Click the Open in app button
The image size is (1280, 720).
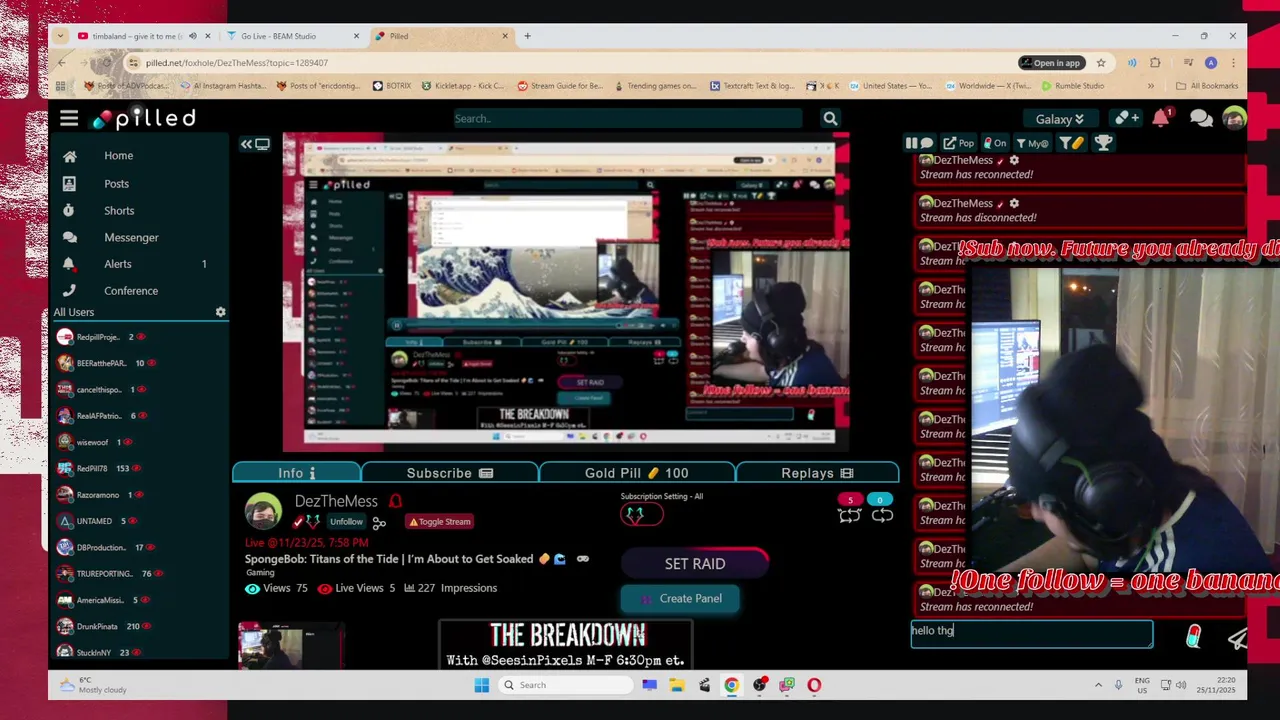point(1051,63)
